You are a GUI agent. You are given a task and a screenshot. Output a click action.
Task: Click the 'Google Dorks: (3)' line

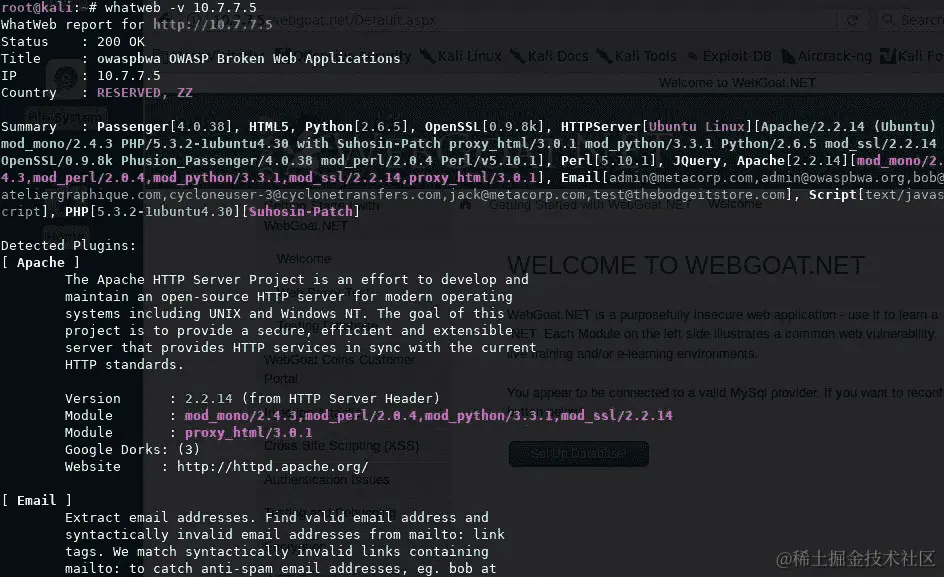click(132, 449)
